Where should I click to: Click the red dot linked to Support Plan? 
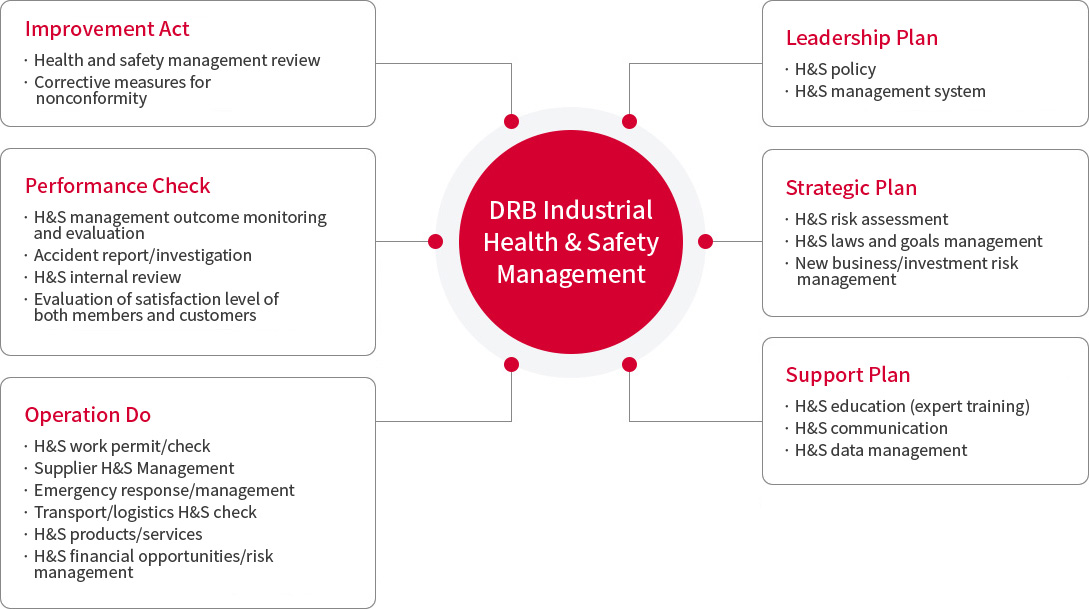tap(629, 365)
